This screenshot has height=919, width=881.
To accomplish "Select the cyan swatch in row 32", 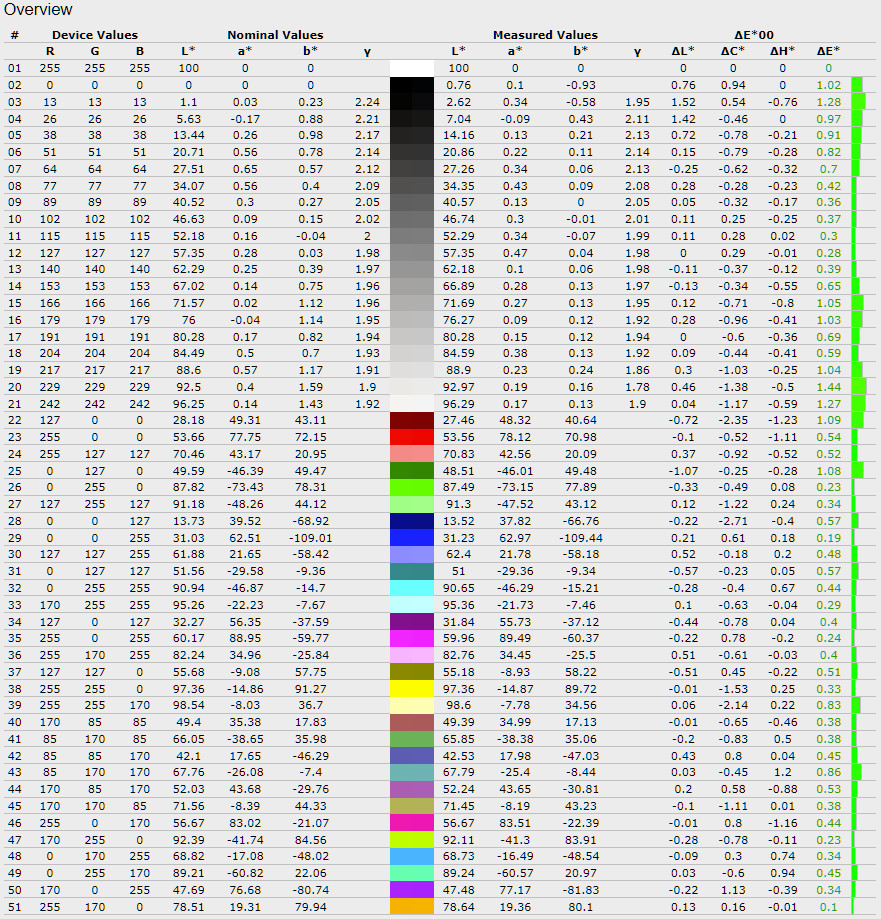I will (x=411, y=588).
